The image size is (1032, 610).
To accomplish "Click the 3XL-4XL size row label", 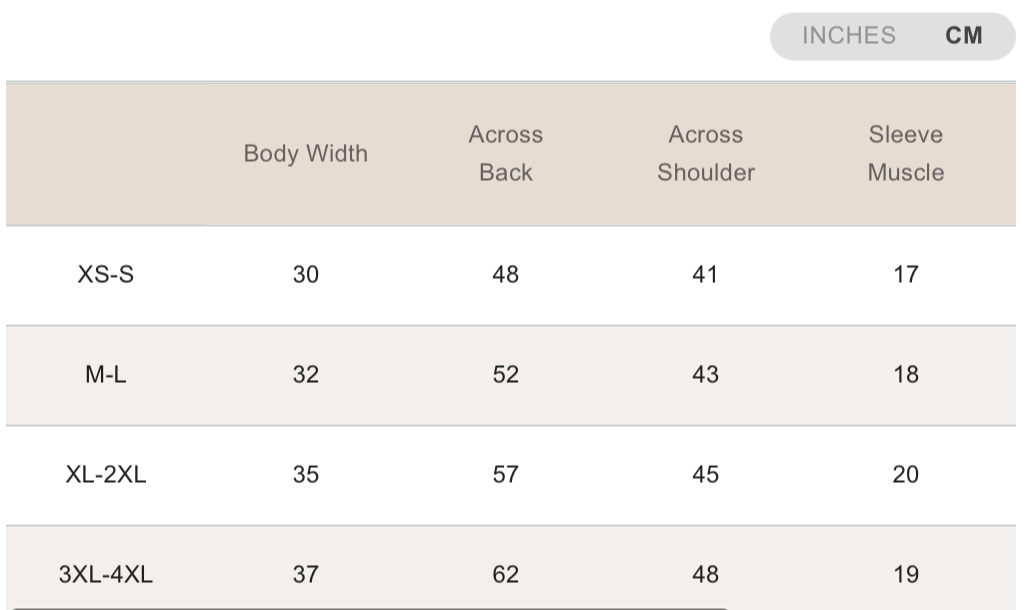I will tap(106, 575).
